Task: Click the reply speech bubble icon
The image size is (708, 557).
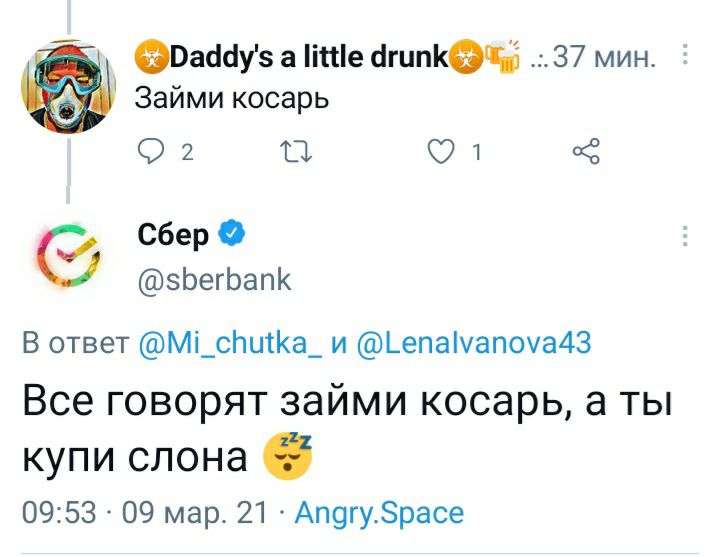Action: pyautogui.click(x=152, y=153)
